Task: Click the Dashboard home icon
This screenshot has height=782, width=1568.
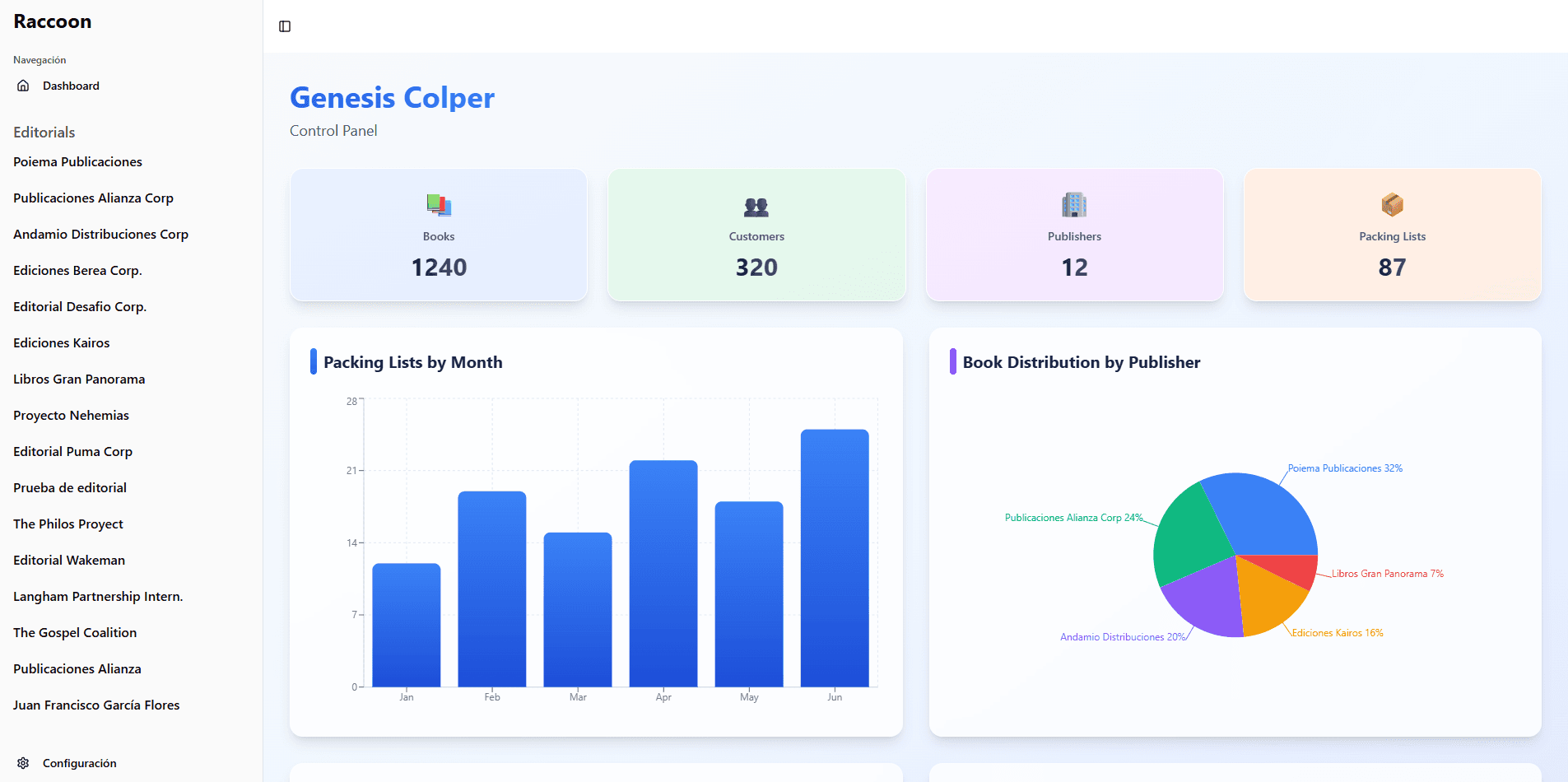Action: coord(23,86)
